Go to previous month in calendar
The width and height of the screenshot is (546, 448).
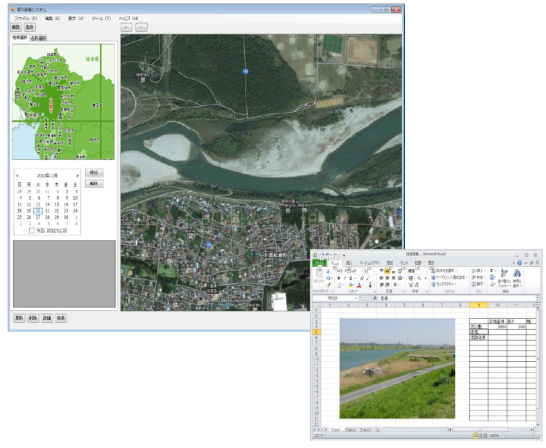[17, 176]
